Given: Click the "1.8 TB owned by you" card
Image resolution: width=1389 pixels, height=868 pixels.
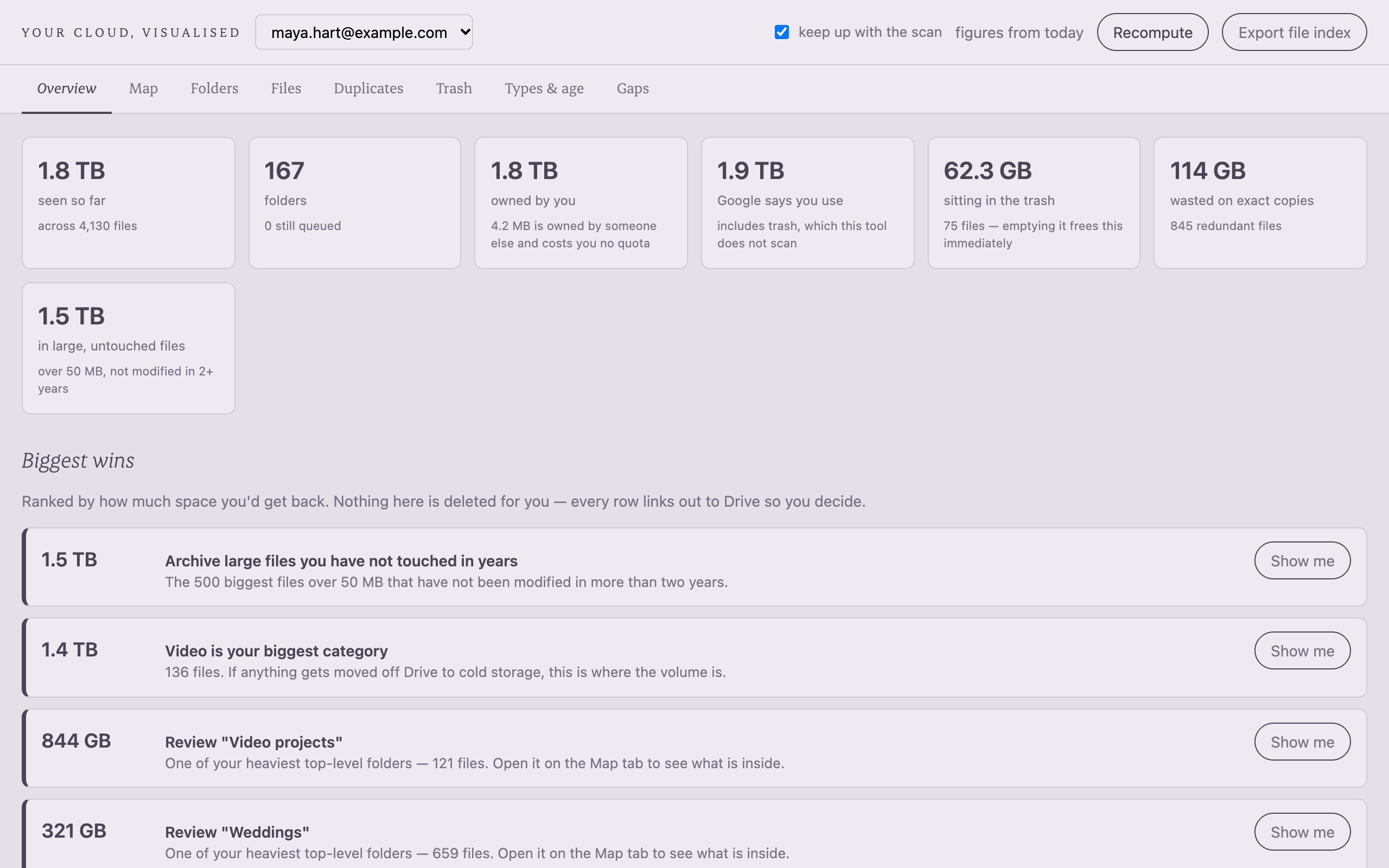Looking at the screenshot, I should [x=581, y=203].
